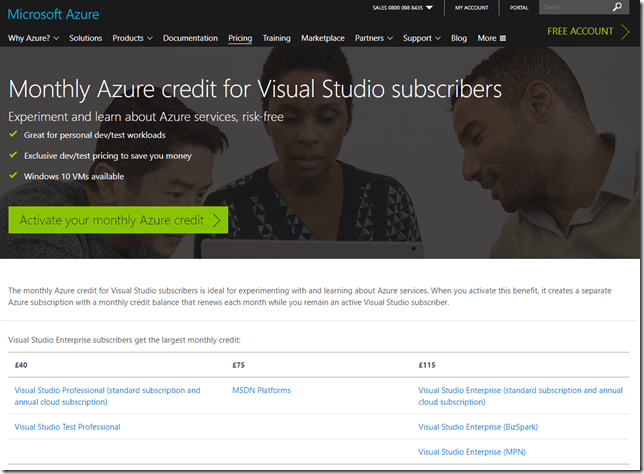Click the FREE ACCOUNT button

[x=580, y=32]
